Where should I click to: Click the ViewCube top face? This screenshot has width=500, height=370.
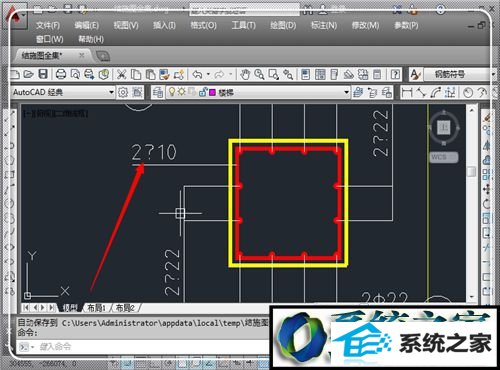pos(444,127)
